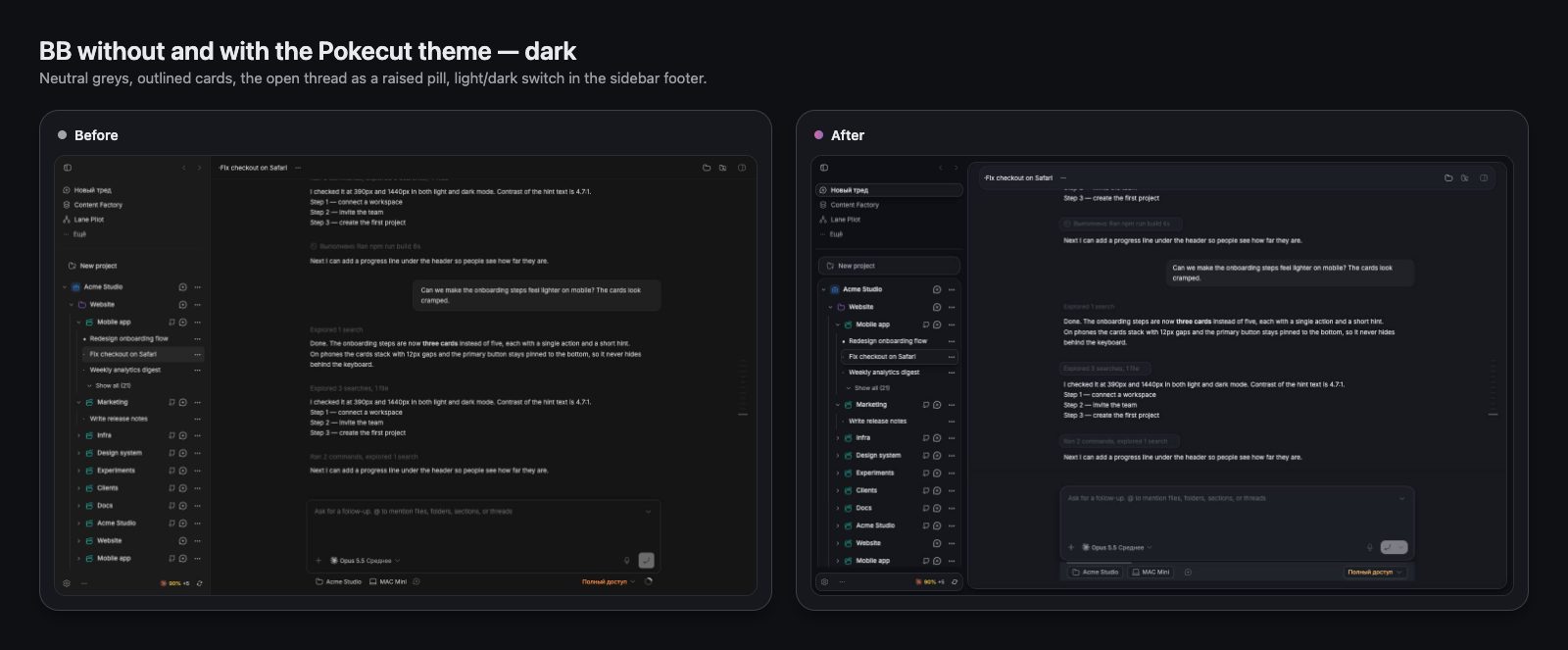Click folder icon in Before thread header

(x=707, y=168)
